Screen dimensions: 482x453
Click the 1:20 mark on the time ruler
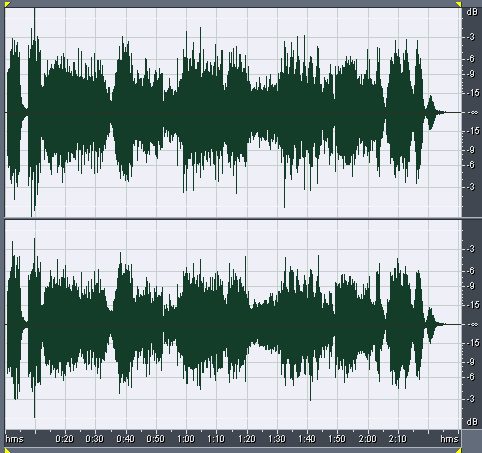(247, 438)
